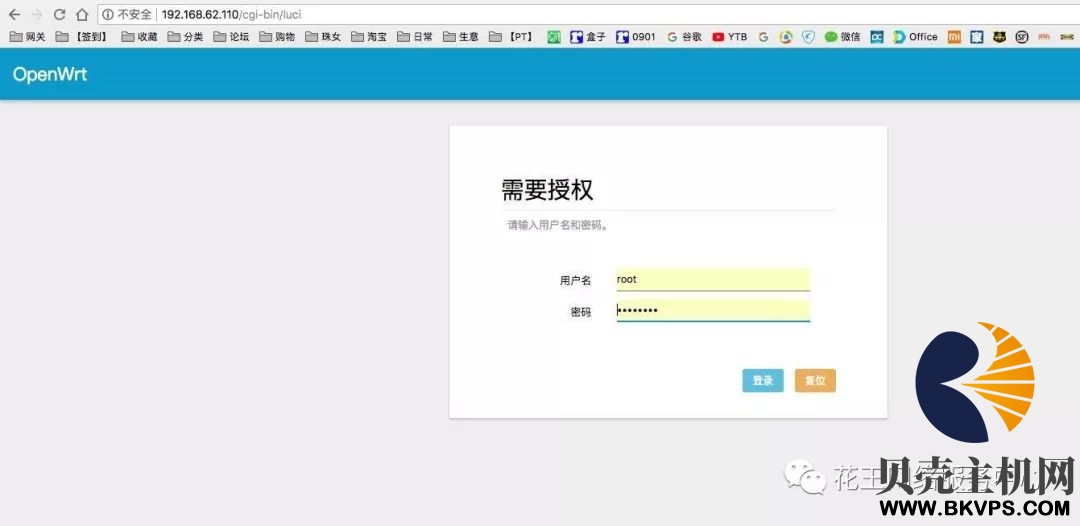Open the 微信 WeChat bookmark
Viewport: 1080px width, 526px height.
(x=842, y=37)
